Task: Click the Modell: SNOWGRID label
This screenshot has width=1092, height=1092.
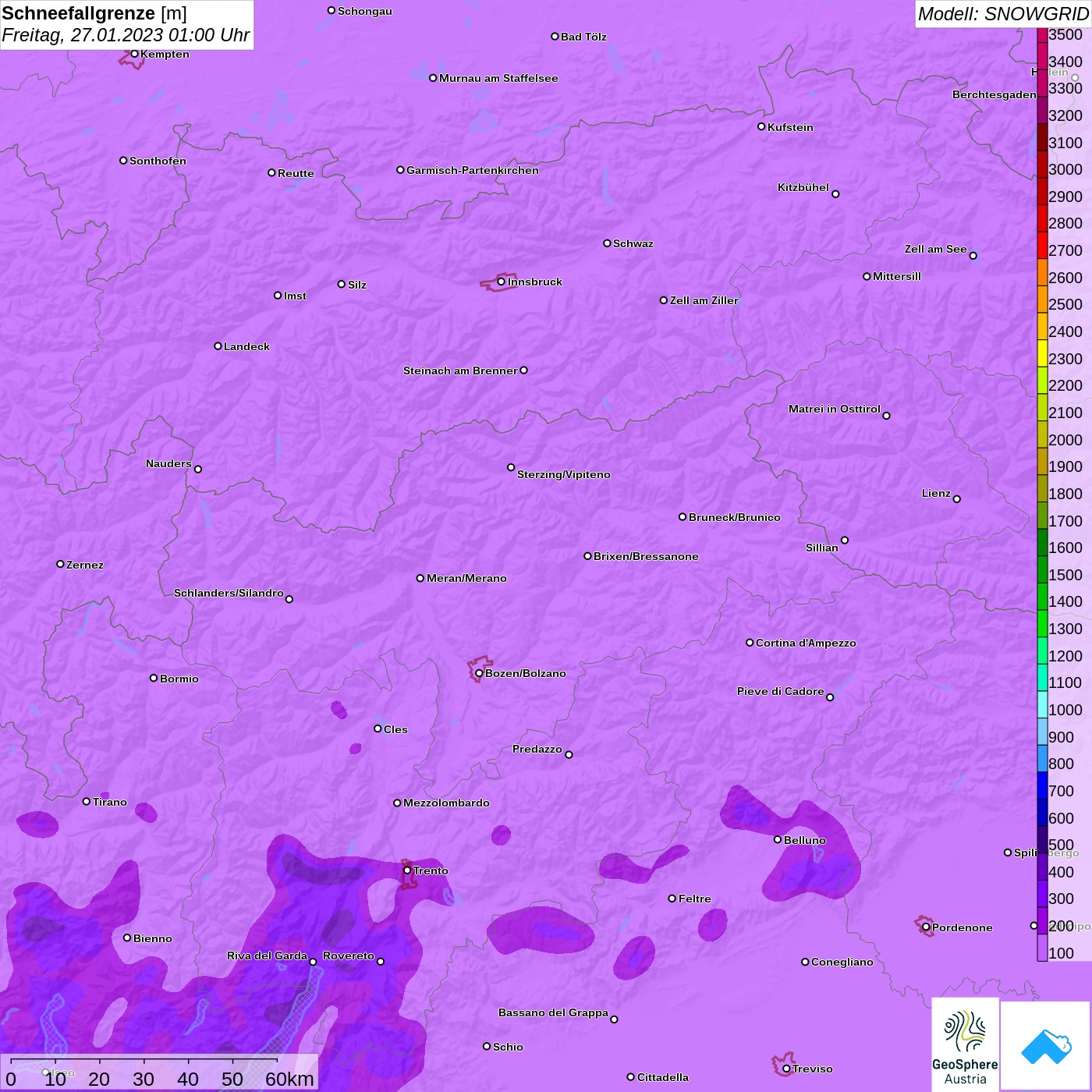Action: pyautogui.click(x=1003, y=14)
